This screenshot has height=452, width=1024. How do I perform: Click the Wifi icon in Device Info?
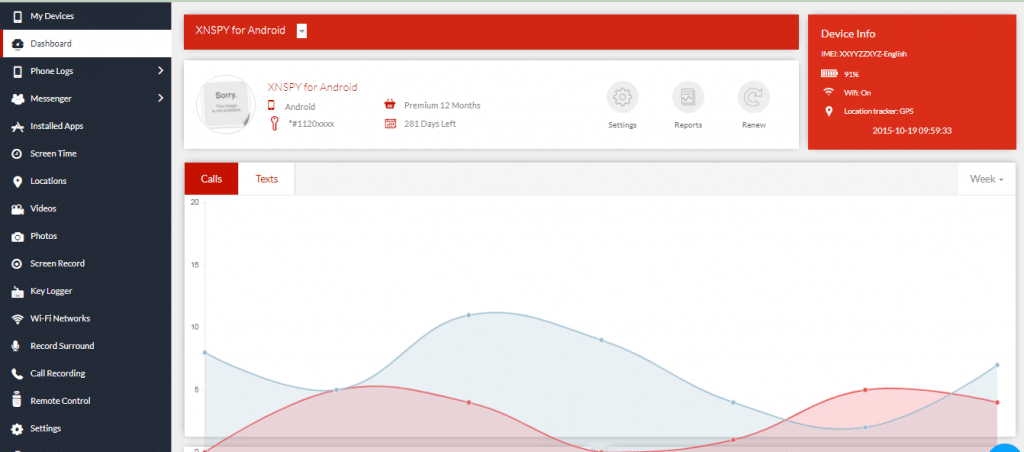coord(829,92)
